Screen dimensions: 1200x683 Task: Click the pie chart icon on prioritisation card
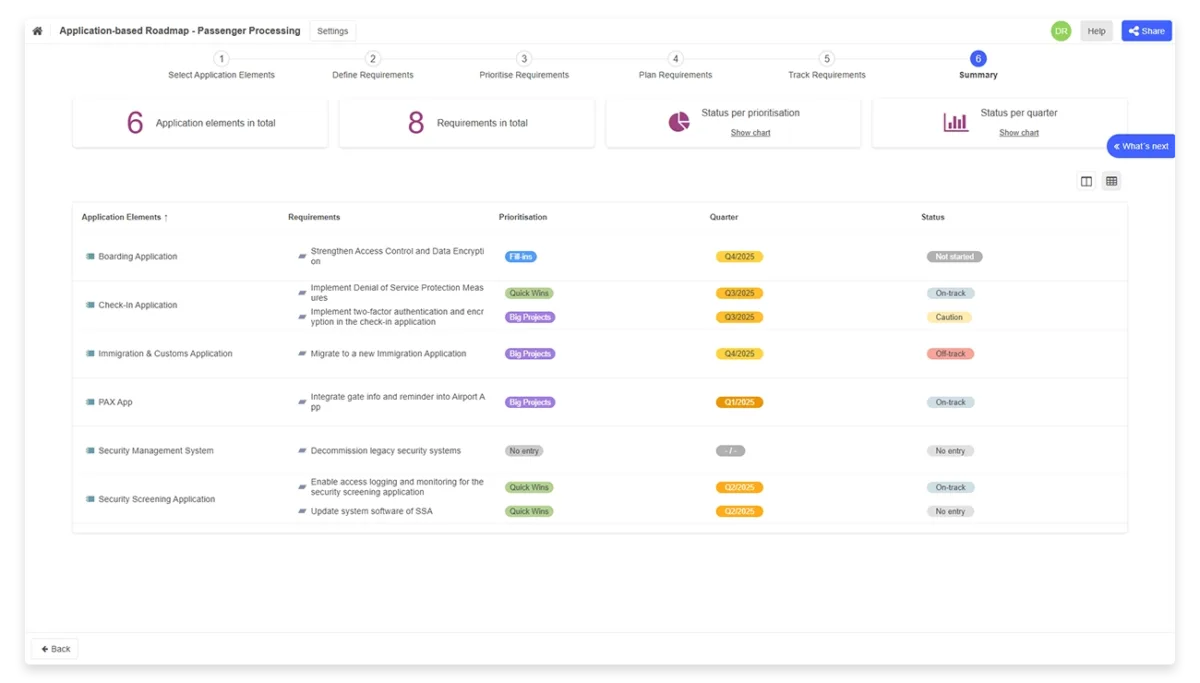point(678,120)
